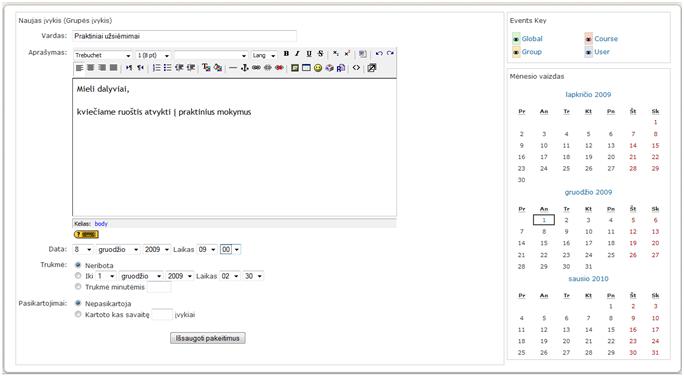Justify the text fully
684x377 pixels.
tap(113, 68)
